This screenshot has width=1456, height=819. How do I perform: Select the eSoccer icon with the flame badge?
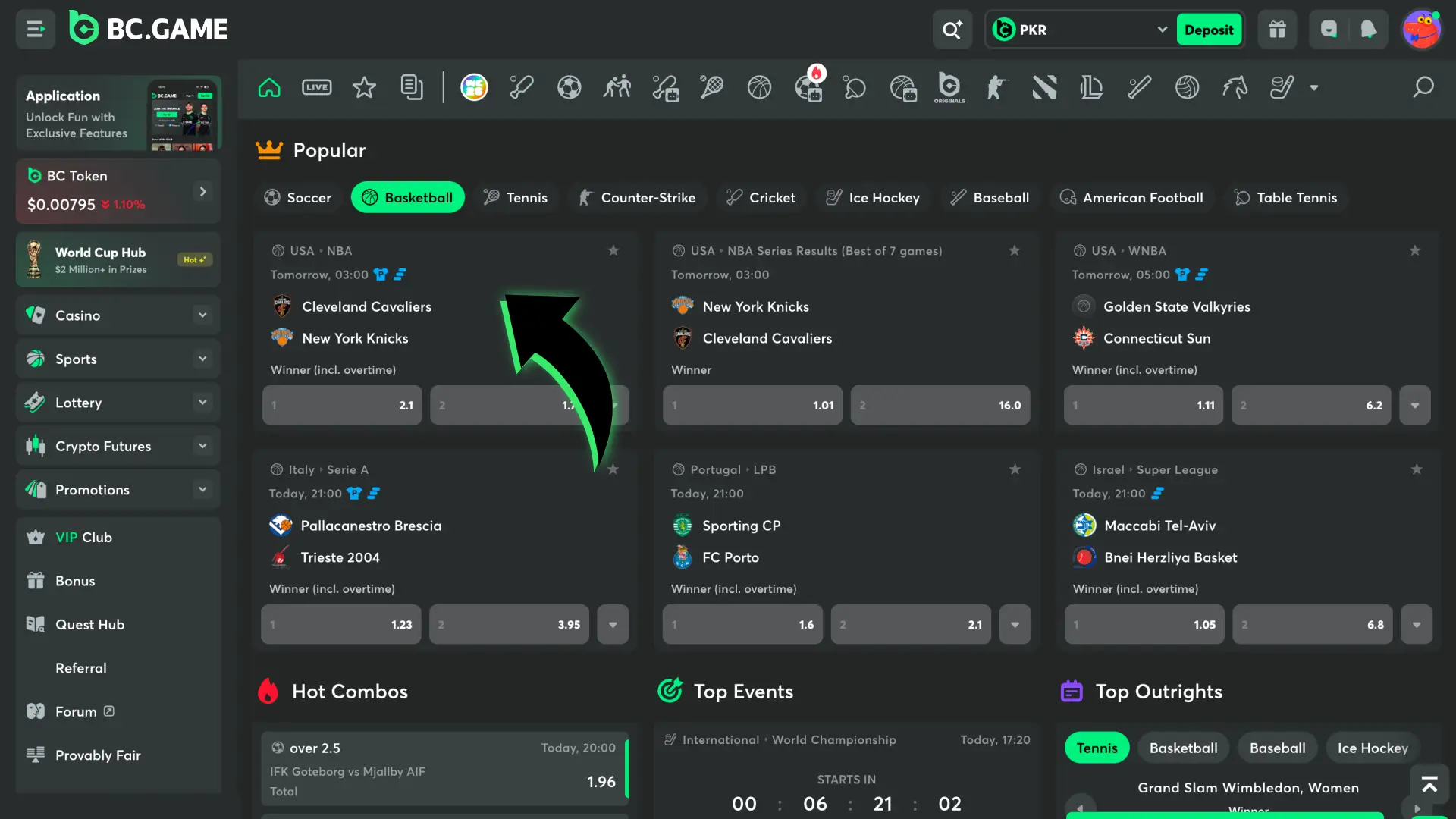tap(809, 86)
